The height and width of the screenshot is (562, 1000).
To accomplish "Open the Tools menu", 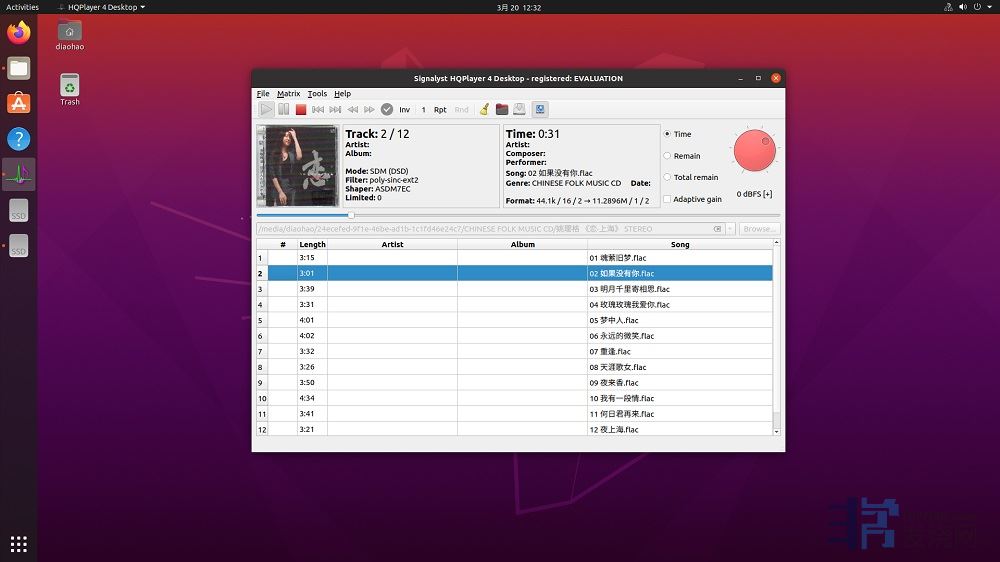I will 317,94.
